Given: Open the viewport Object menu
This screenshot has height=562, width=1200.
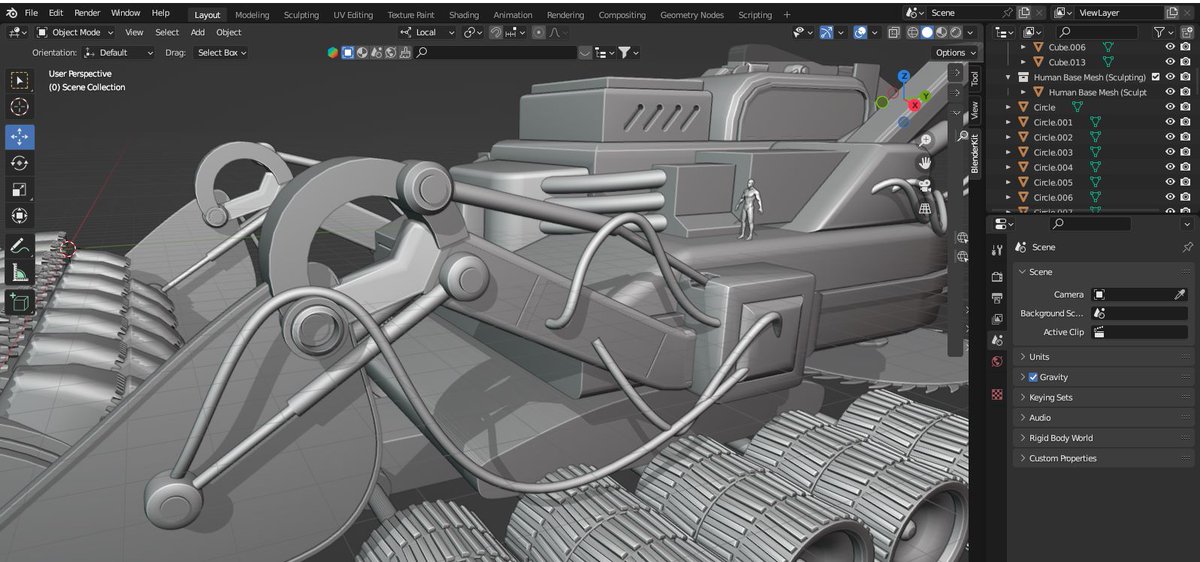Looking at the screenshot, I should click(x=229, y=32).
